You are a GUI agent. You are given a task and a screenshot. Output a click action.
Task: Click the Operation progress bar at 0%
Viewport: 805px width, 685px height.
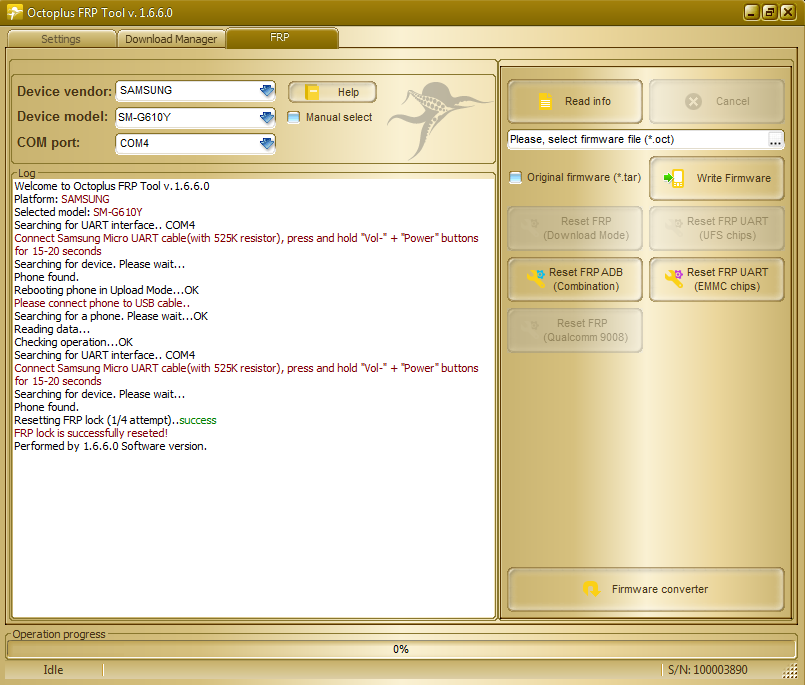point(401,649)
